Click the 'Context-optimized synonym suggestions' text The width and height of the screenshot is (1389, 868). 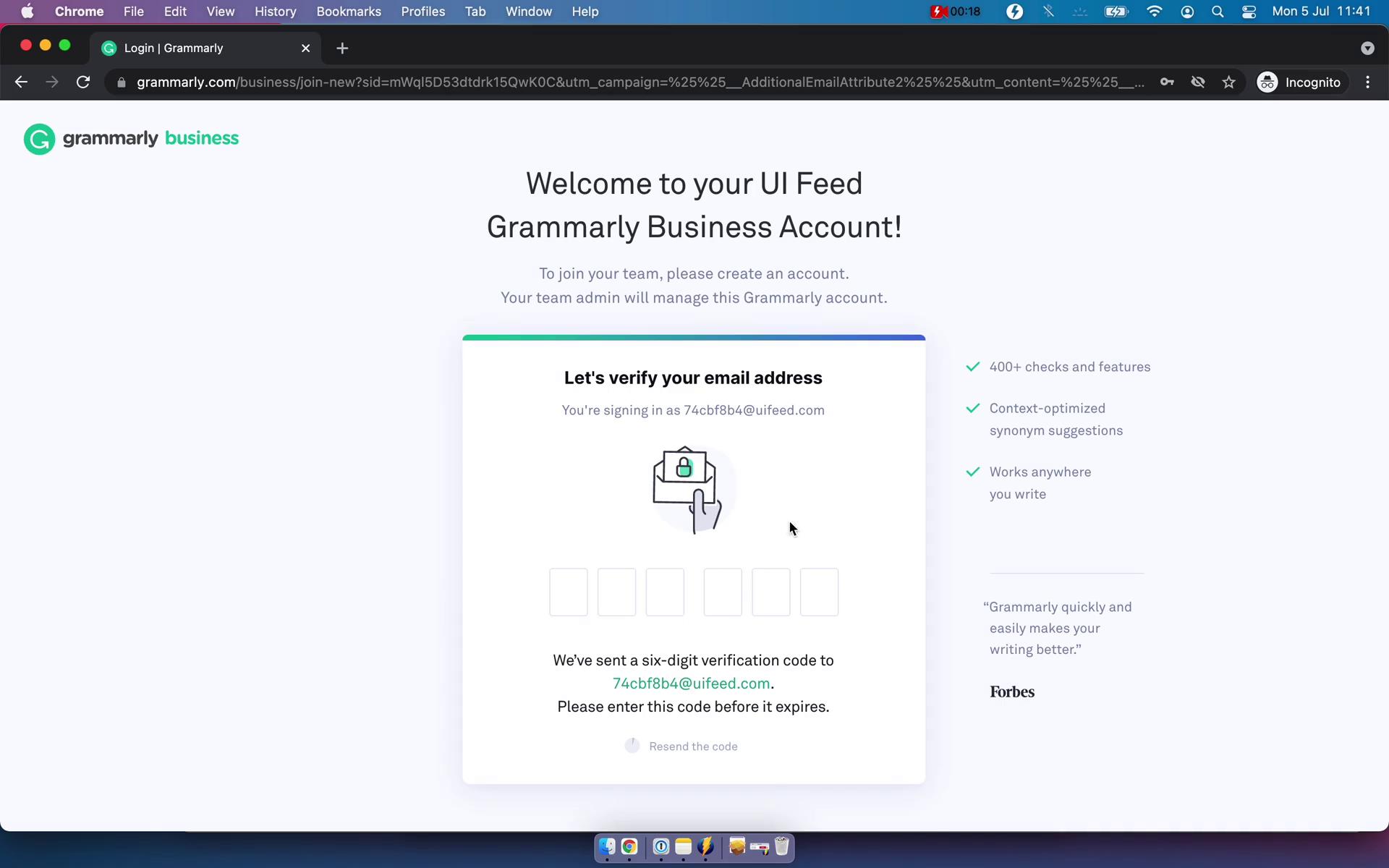click(1056, 420)
